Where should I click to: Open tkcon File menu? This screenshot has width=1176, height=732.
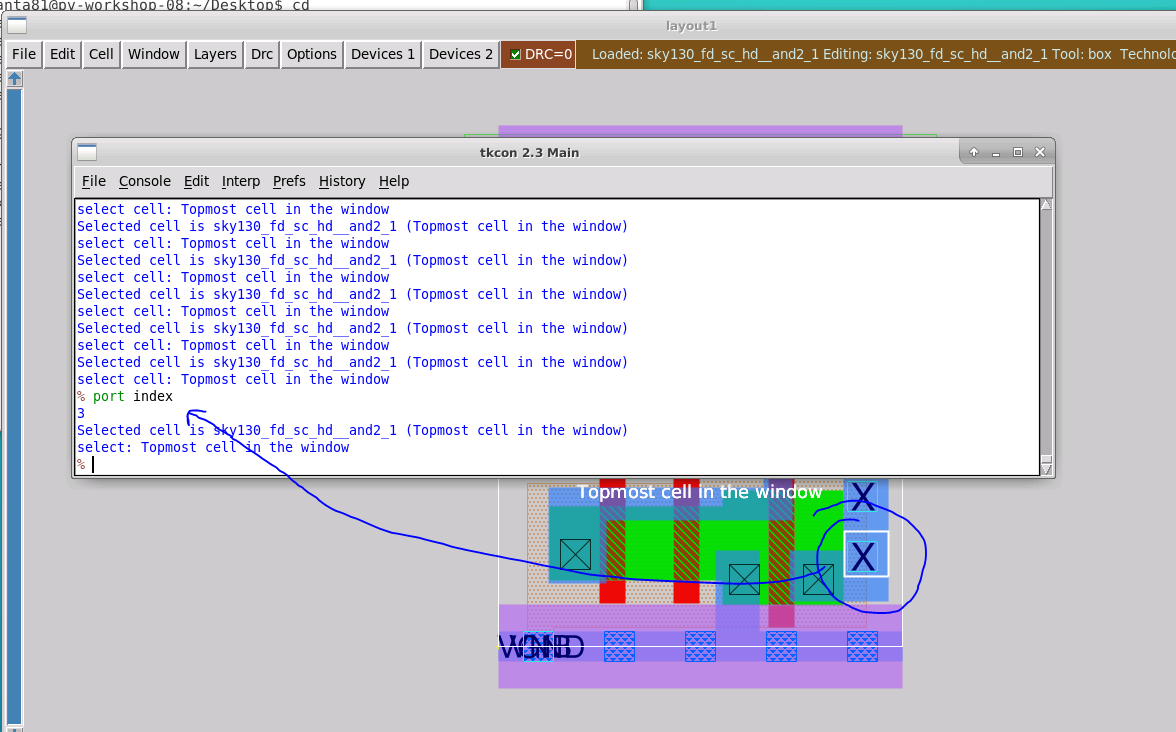coord(94,182)
